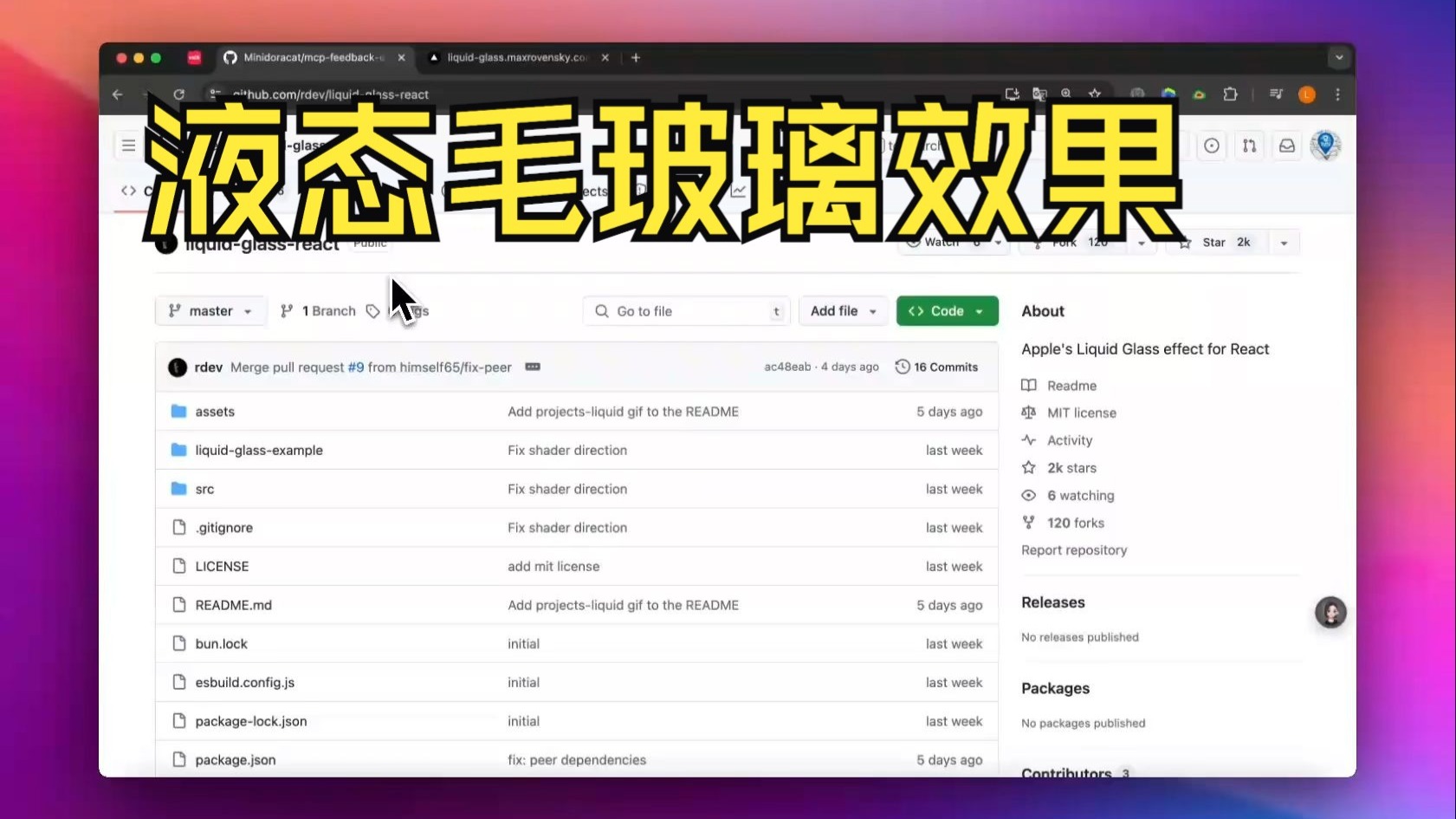View the 120 forks link
The image size is (1456, 819).
(1076, 523)
